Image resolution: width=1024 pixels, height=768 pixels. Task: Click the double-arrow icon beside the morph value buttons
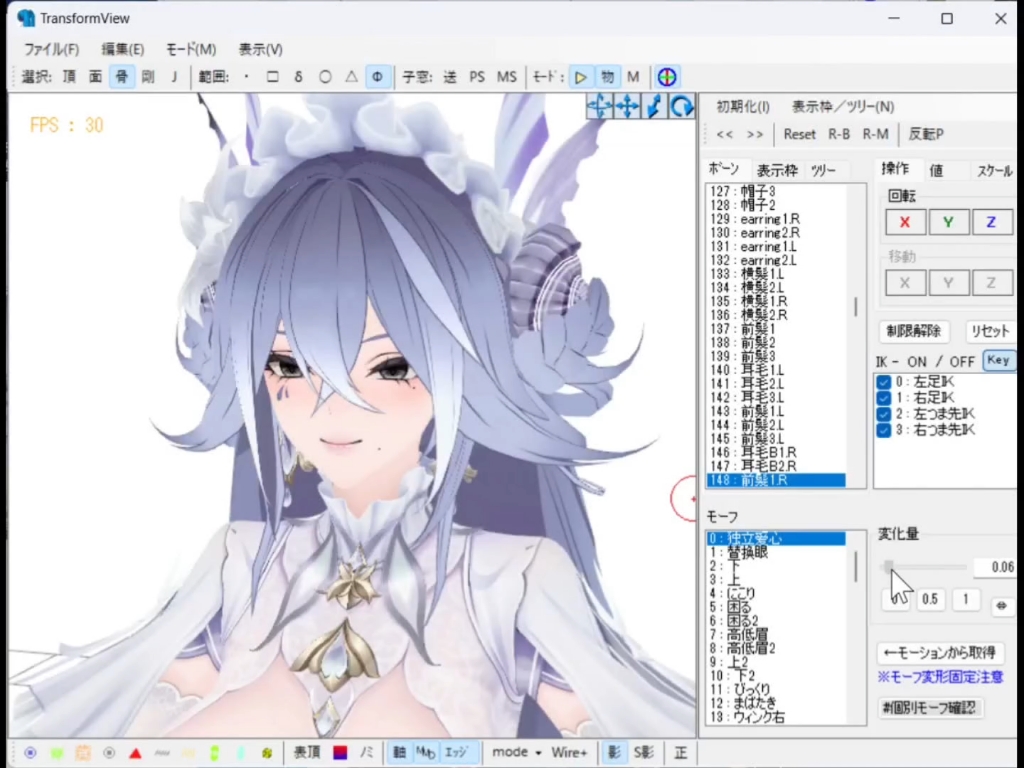click(x=1001, y=606)
